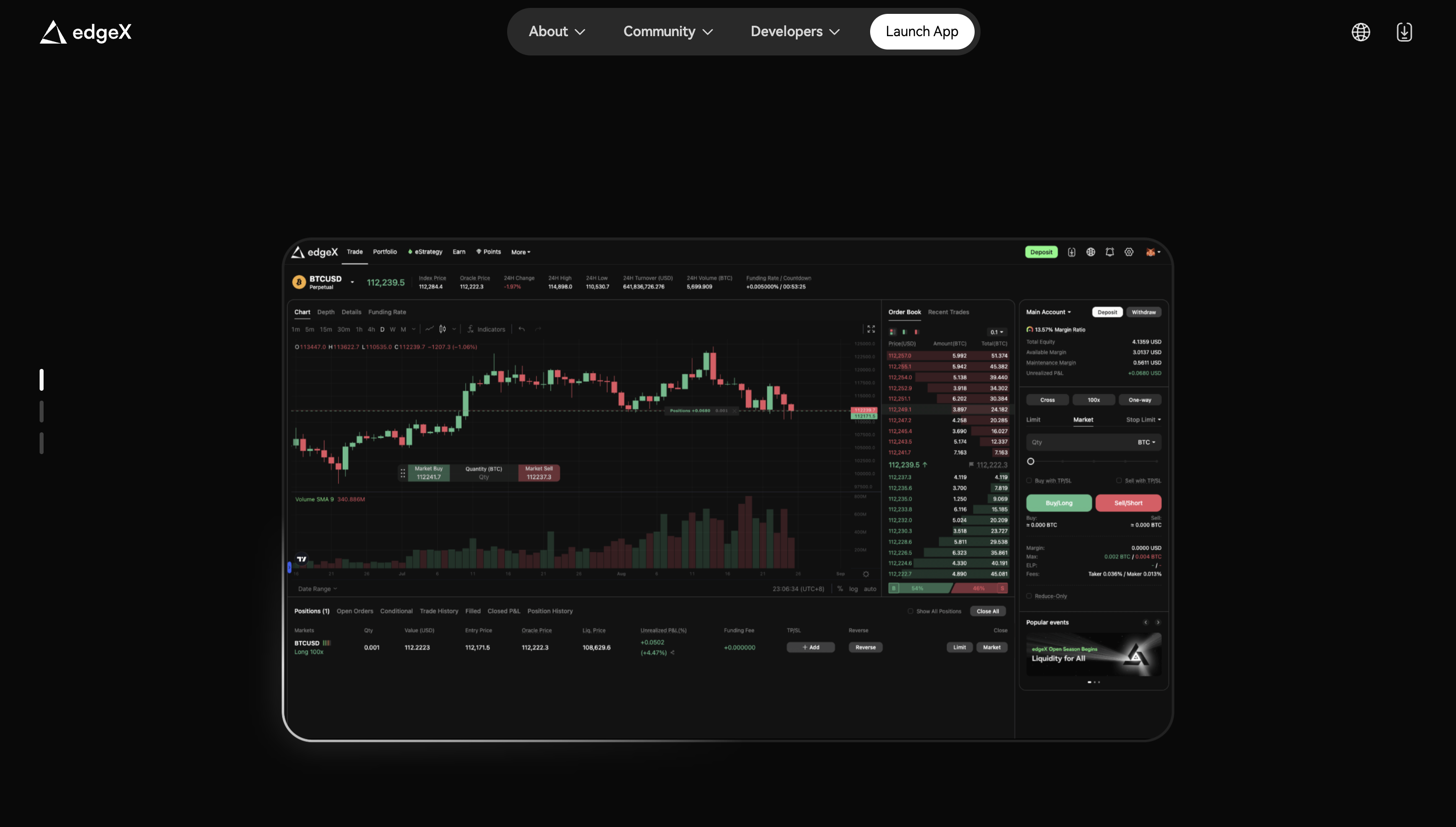Click the chart fullscreen expand icon
Image resolution: width=1456 pixels, height=827 pixels.
pos(871,329)
